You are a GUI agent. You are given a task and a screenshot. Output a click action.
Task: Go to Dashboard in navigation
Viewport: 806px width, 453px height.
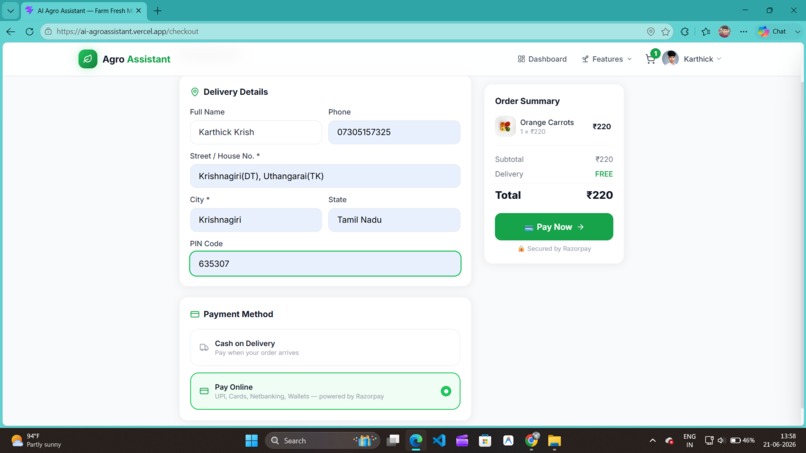click(542, 59)
